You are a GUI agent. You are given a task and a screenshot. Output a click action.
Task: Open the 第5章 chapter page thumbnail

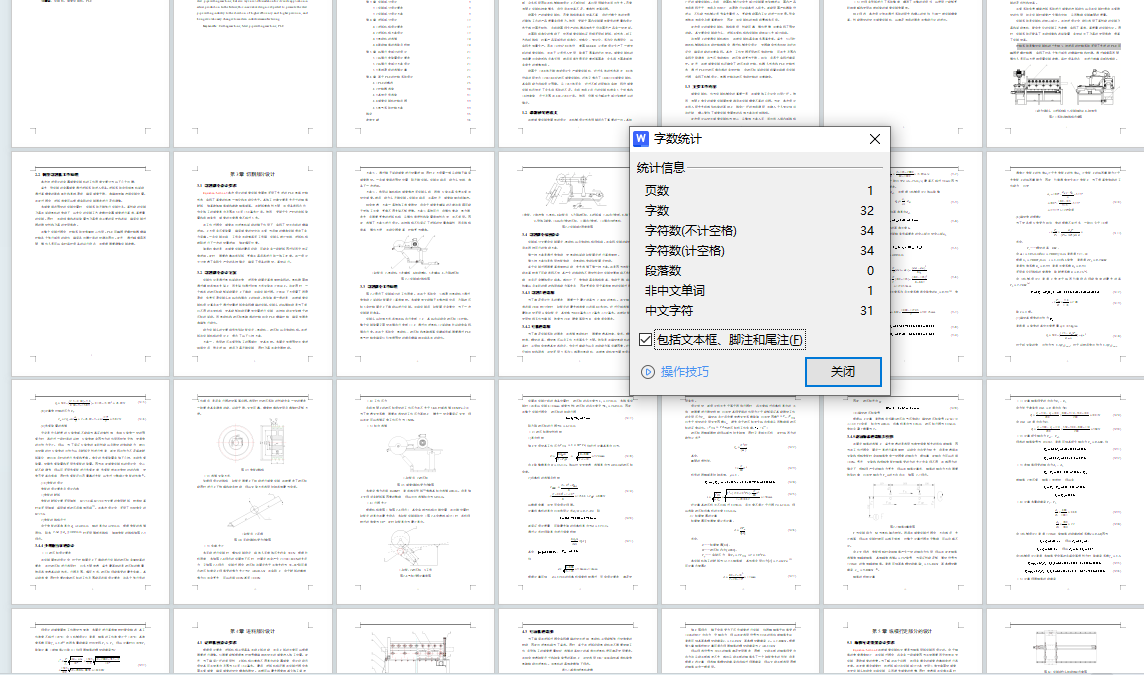coord(903,641)
